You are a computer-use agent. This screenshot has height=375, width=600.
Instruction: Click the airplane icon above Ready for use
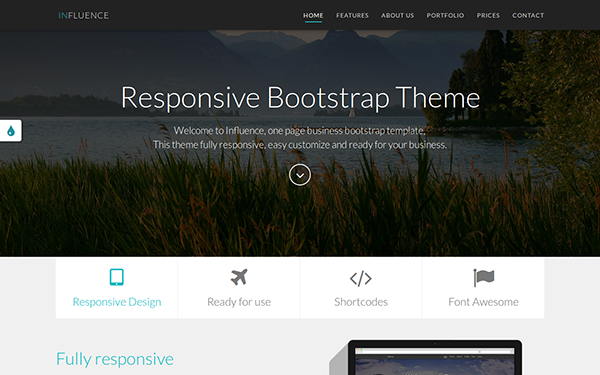pyautogui.click(x=239, y=277)
